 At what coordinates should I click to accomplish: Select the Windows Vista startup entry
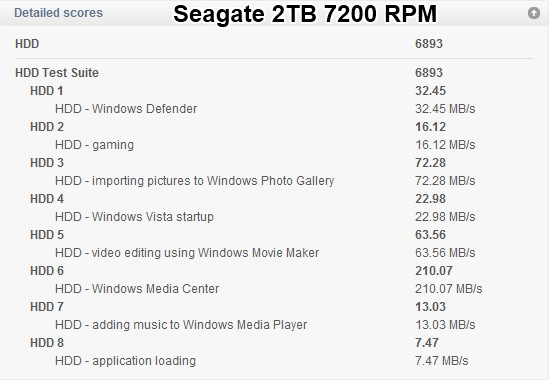tap(153, 217)
